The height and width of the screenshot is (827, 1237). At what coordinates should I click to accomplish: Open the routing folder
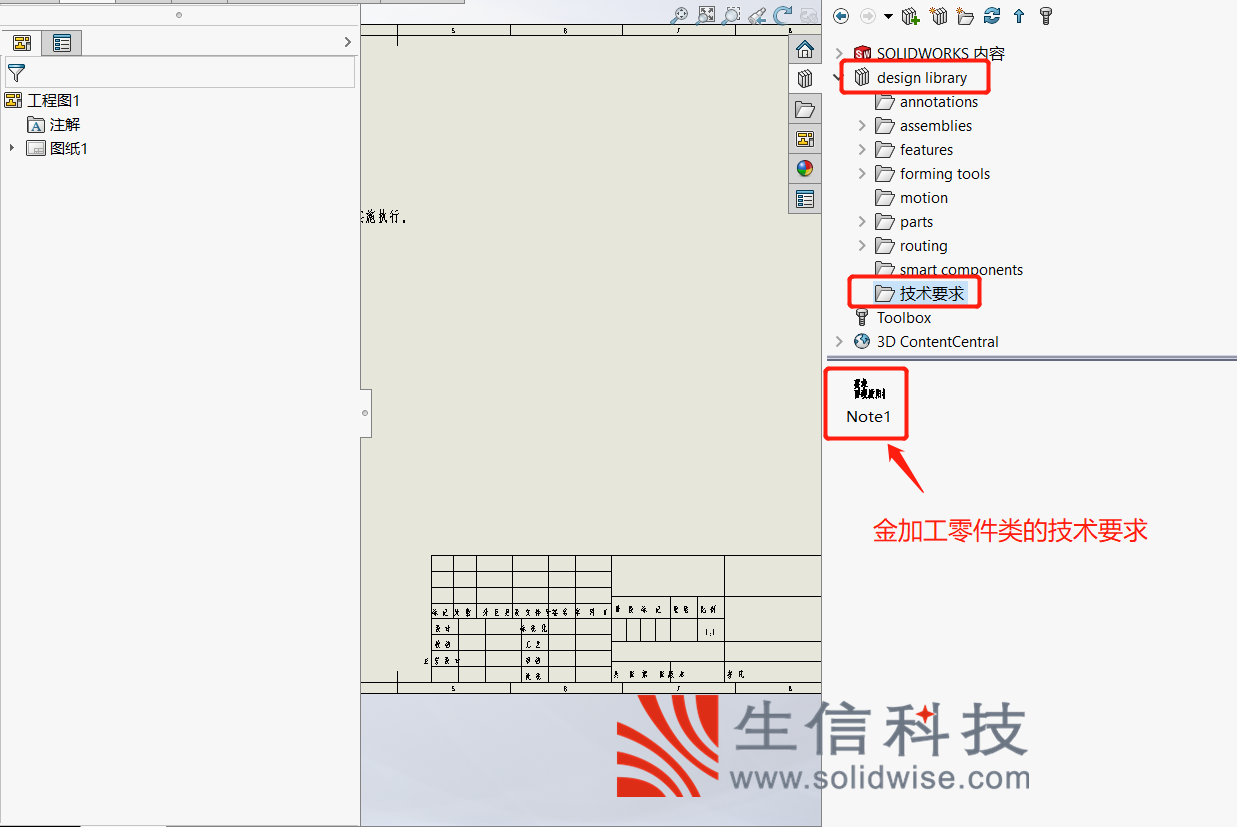coord(924,246)
